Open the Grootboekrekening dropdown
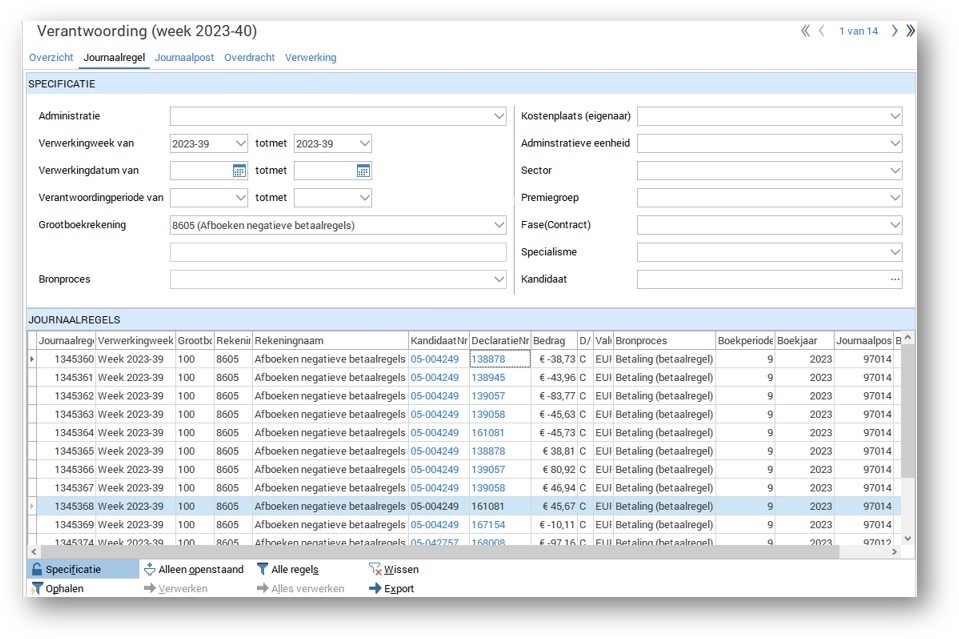This screenshot has height=639, width=959. tap(499, 226)
